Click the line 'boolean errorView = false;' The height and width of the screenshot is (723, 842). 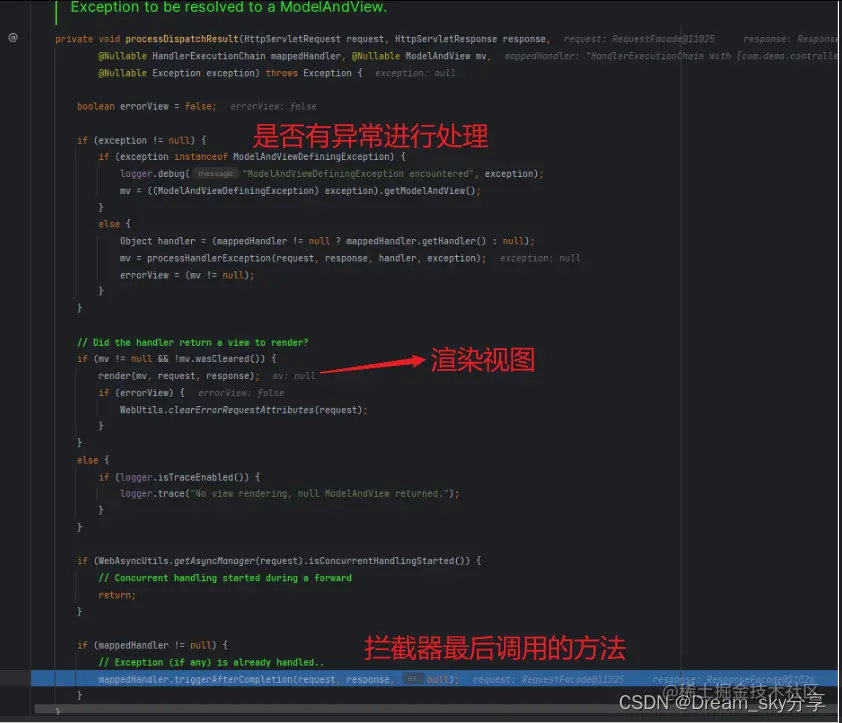(x=147, y=106)
